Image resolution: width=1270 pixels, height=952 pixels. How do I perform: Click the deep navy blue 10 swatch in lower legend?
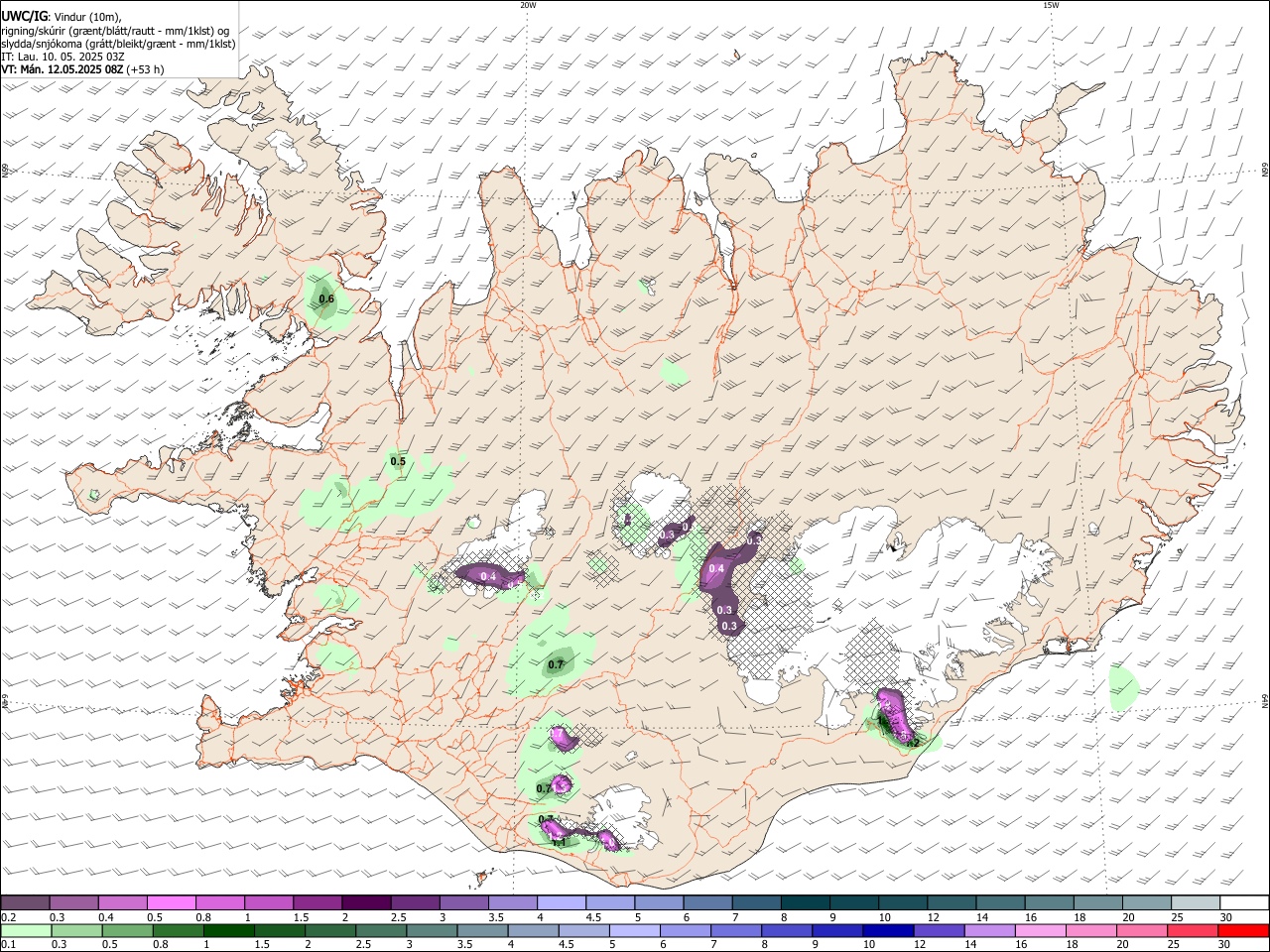[889, 930]
